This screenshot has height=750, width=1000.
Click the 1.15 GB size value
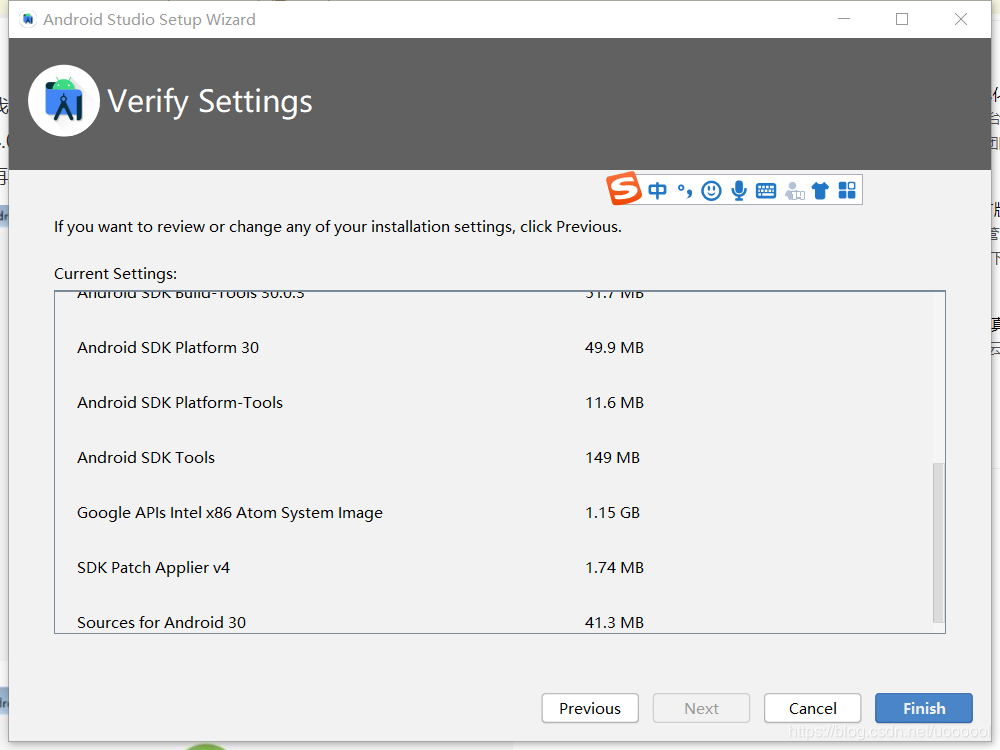(612, 513)
